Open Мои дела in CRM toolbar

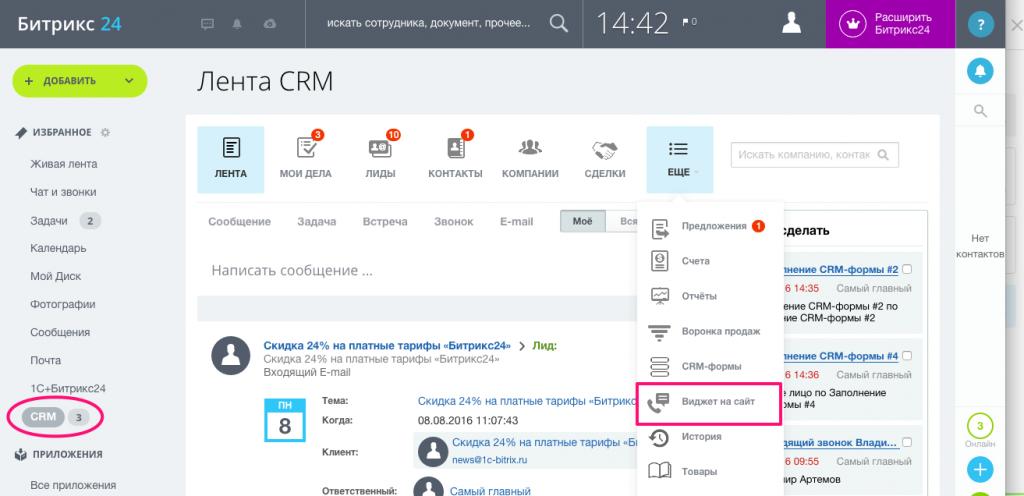click(x=306, y=159)
